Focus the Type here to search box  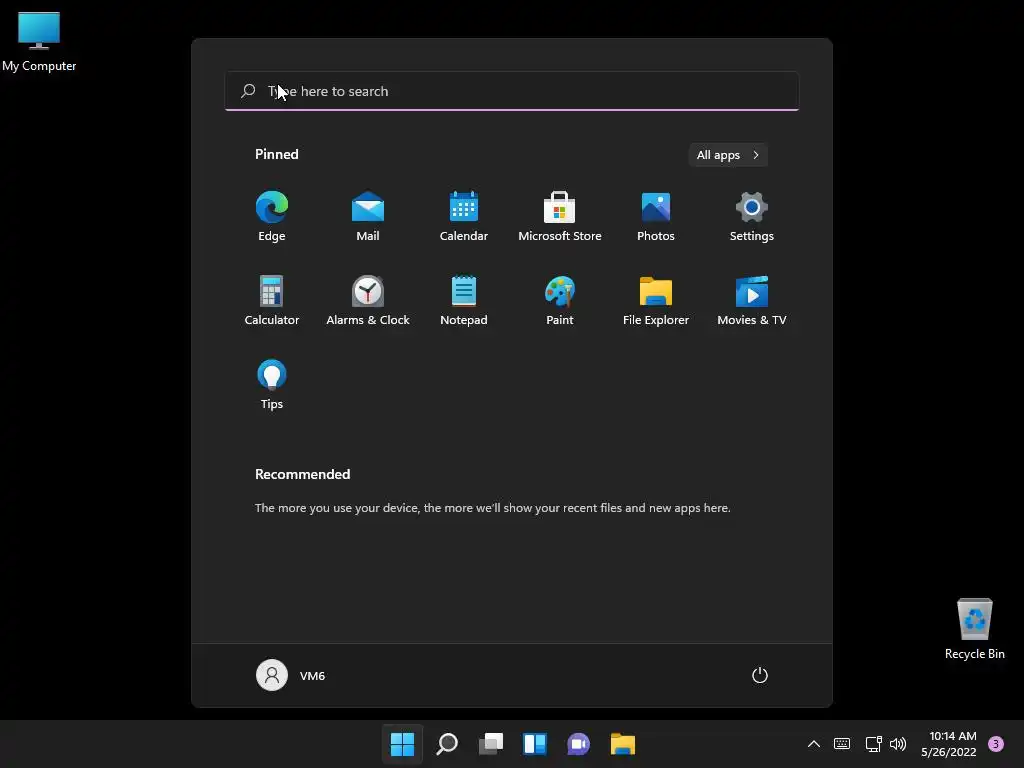pos(512,91)
